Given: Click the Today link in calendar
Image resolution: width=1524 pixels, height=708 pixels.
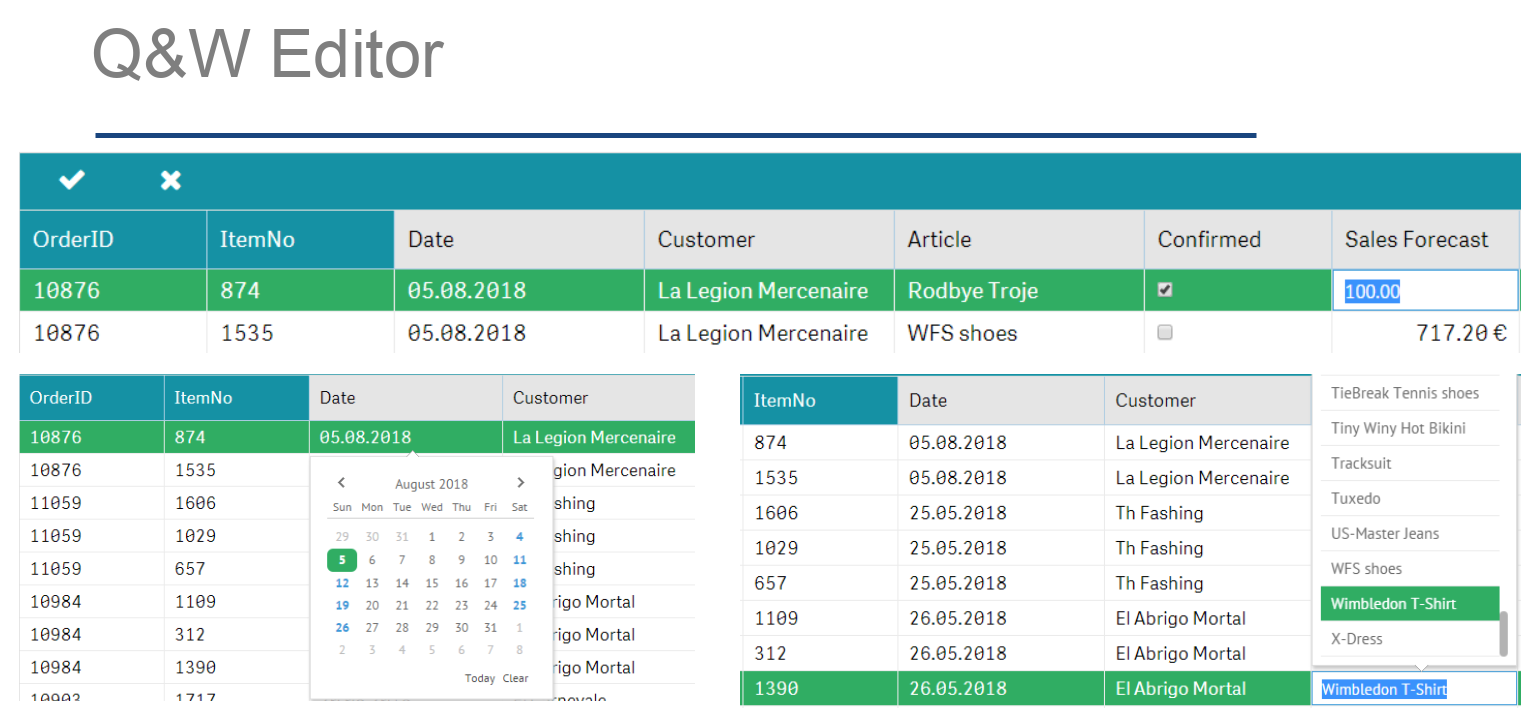Looking at the screenshot, I should 480,678.
